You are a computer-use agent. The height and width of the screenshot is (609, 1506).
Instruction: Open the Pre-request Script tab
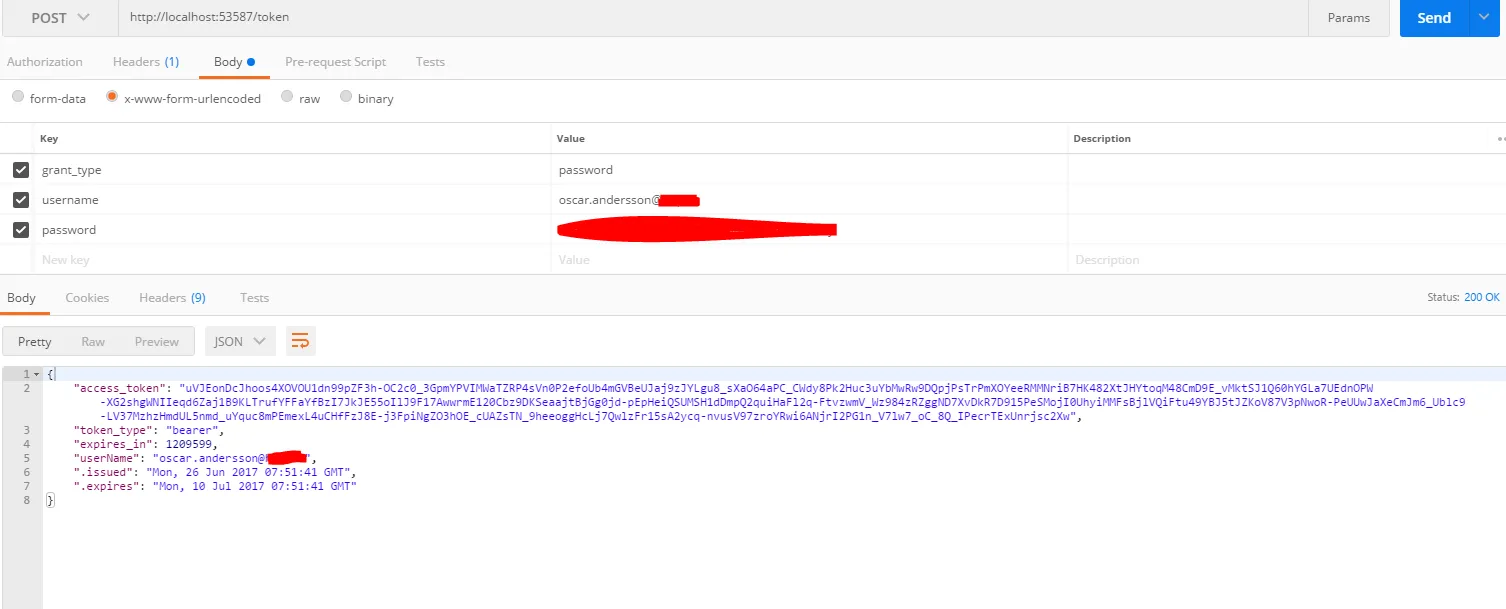point(335,62)
